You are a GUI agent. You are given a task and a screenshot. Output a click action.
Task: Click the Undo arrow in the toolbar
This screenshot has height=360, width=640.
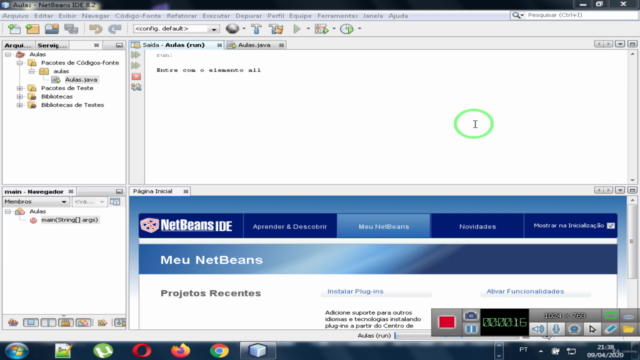click(x=96, y=29)
